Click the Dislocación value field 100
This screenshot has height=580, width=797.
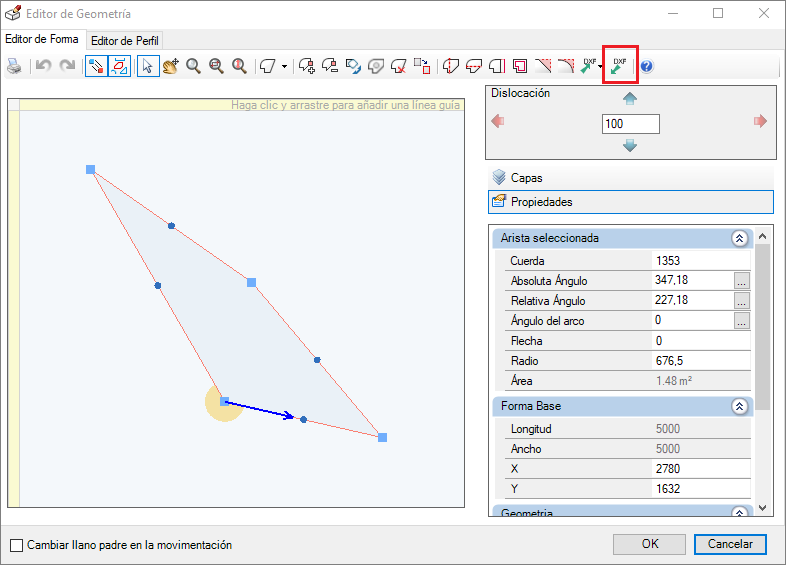tap(631, 124)
